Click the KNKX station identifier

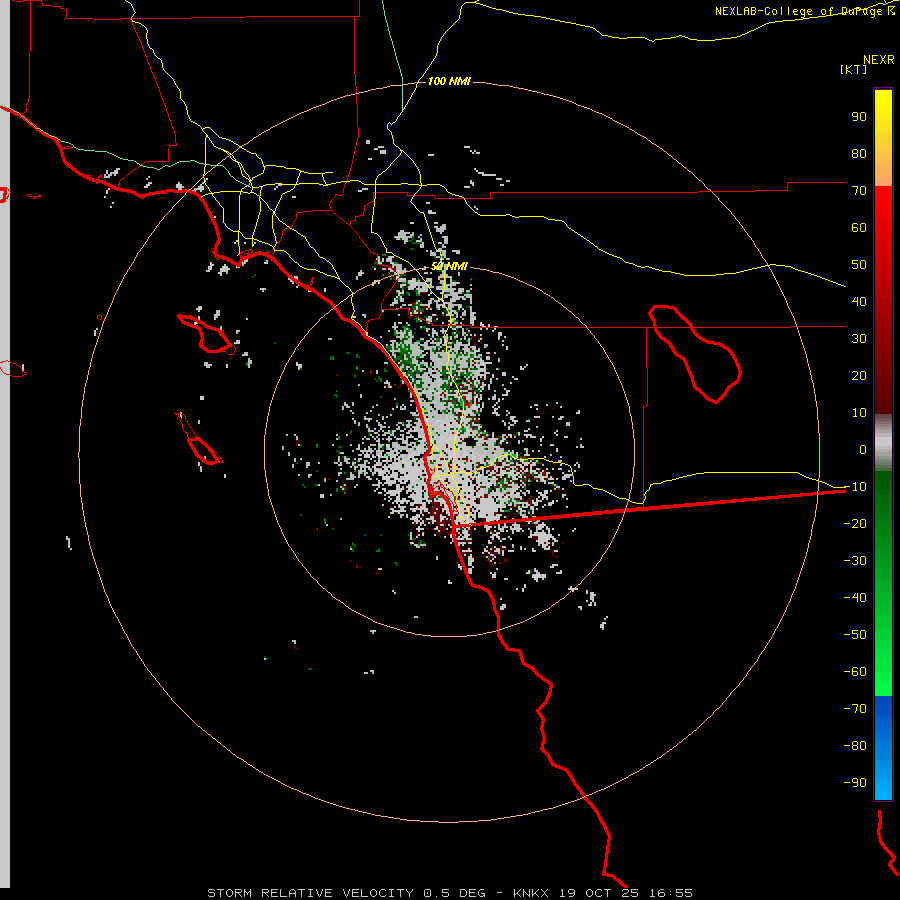pos(531,893)
